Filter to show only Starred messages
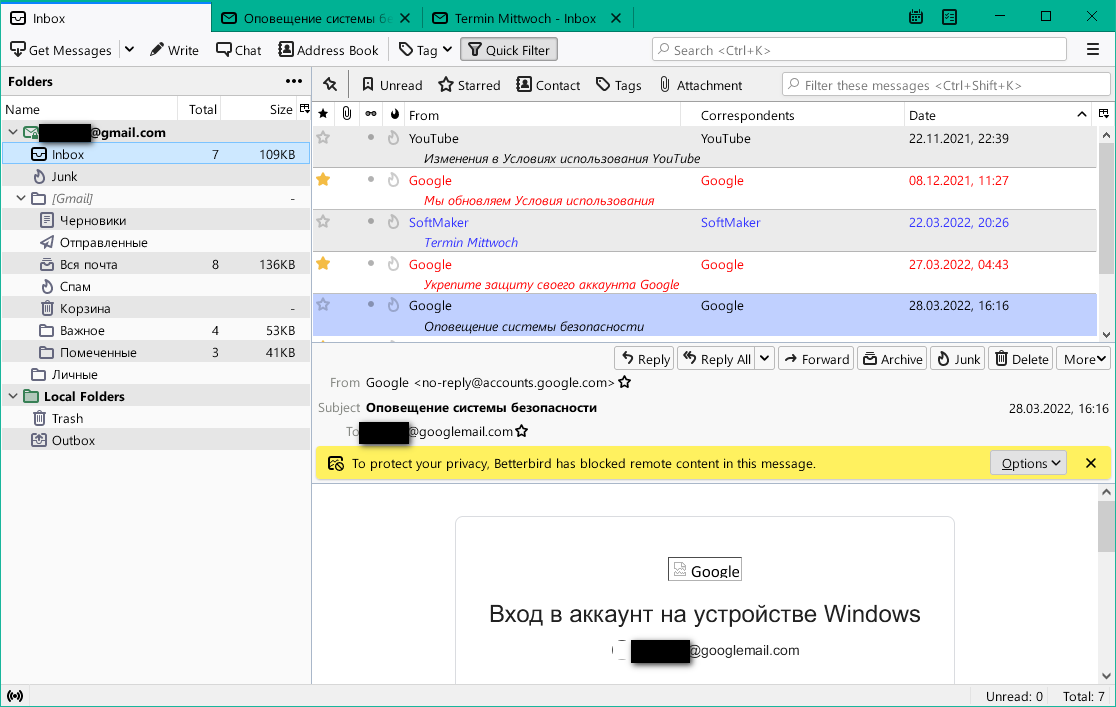1116x707 pixels. coord(470,85)
